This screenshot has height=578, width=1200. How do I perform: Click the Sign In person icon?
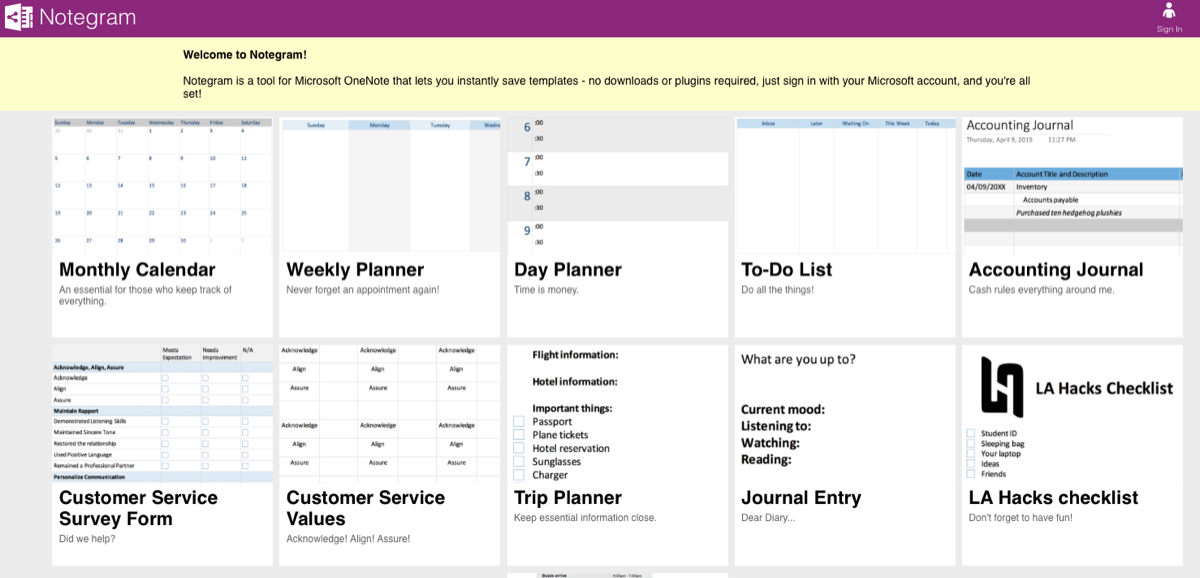[x=1169, y=11]
